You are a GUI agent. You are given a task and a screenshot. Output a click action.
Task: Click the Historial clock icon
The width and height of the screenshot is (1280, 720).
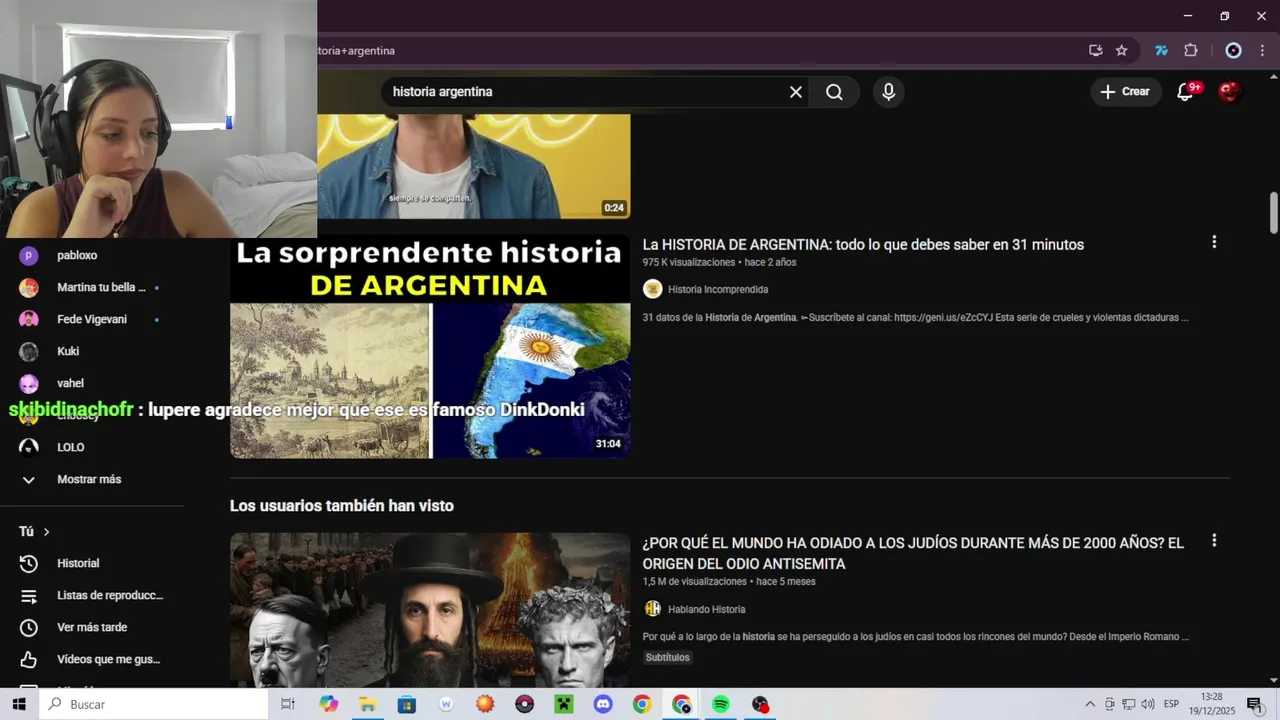tap(29, 564)
